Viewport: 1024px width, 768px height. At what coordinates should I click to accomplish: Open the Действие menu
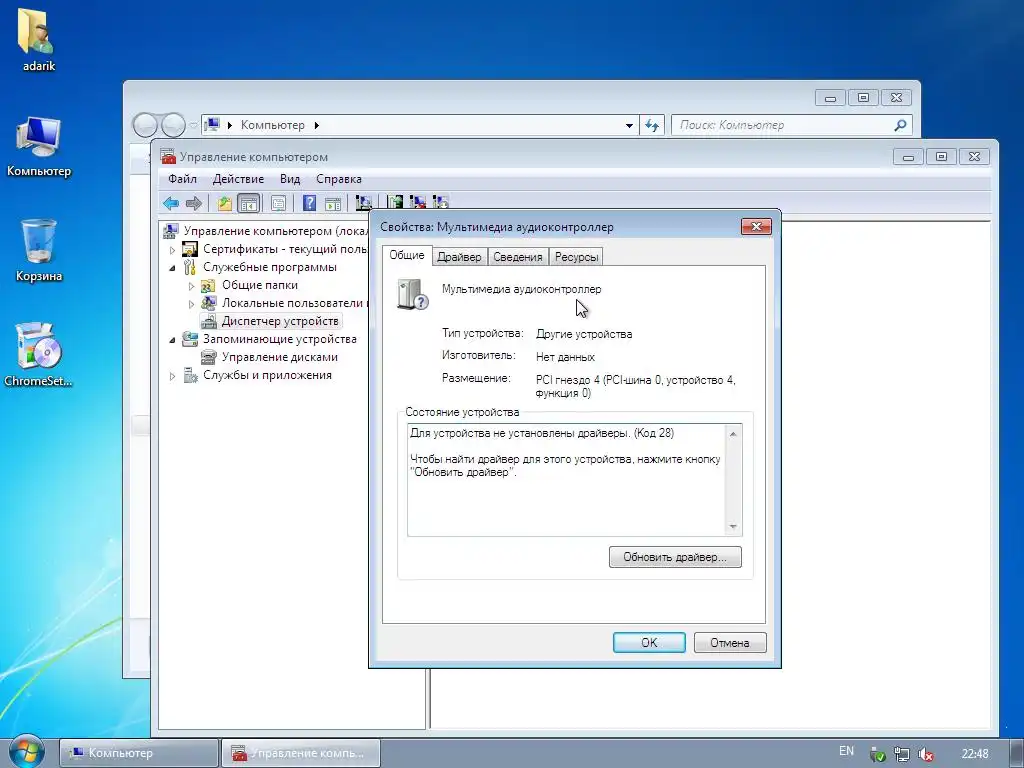pos(238,179)
